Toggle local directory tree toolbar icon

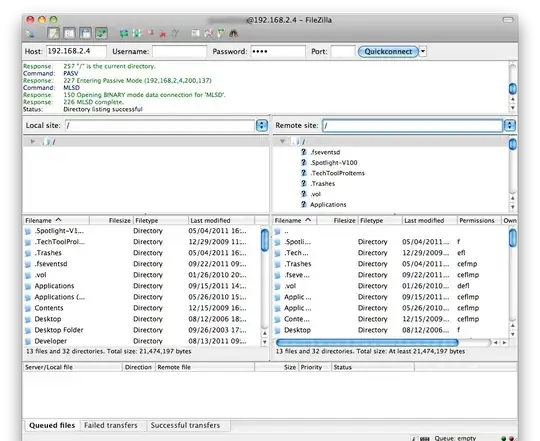point(69,33)
